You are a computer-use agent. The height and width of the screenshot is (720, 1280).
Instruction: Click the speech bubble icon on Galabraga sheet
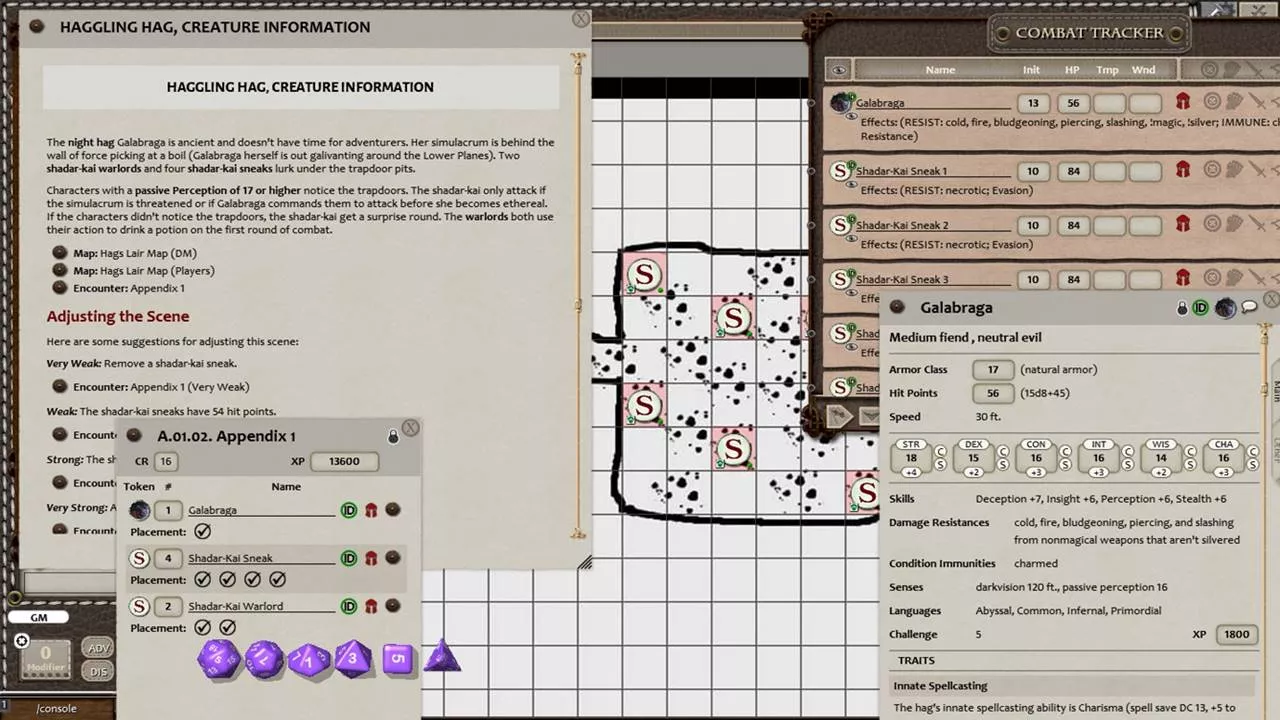1249,308
